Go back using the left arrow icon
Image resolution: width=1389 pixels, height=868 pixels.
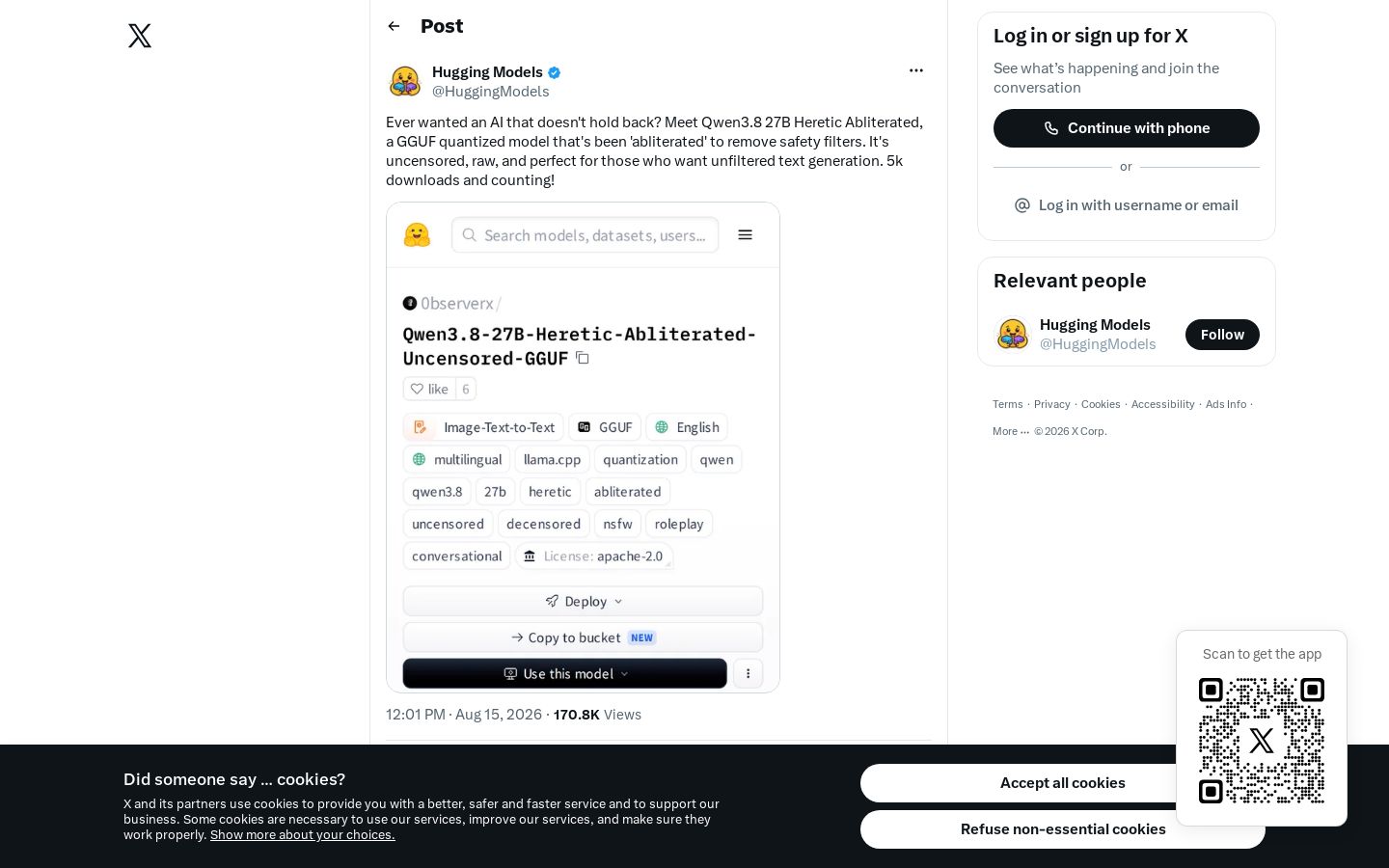pos(394,26)
